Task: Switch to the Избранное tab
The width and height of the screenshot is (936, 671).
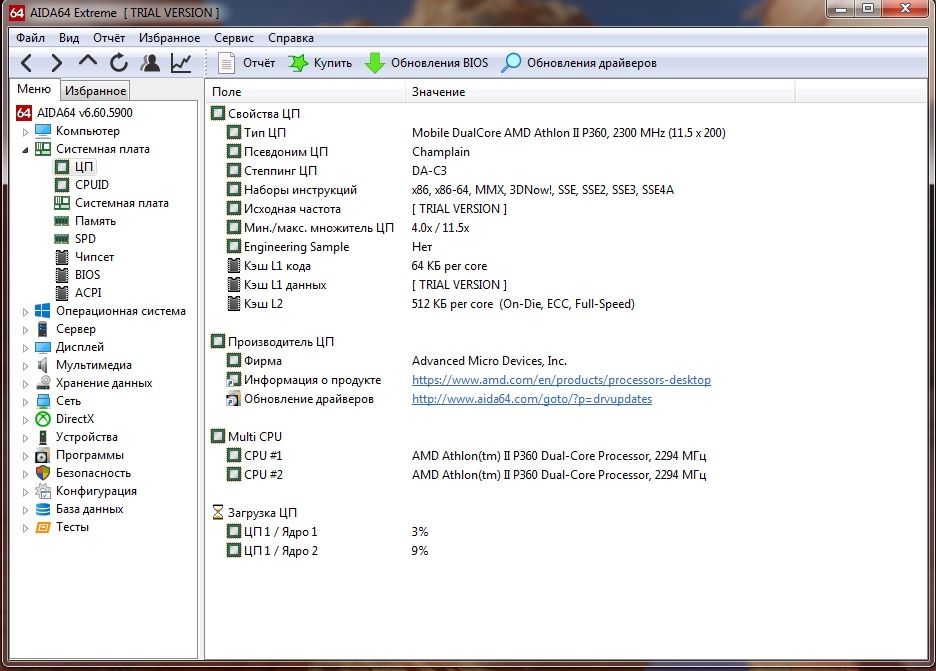Action: (x=96, y=91)
